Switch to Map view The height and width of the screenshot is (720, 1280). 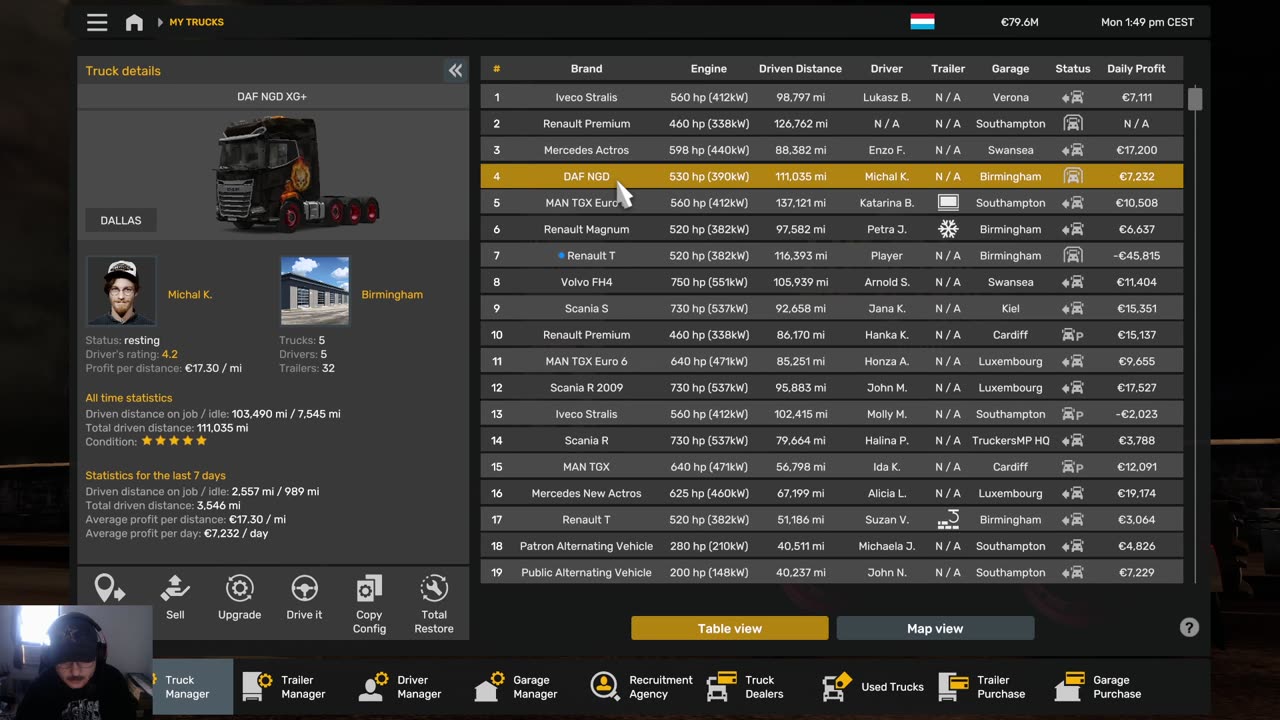[935, 628]
